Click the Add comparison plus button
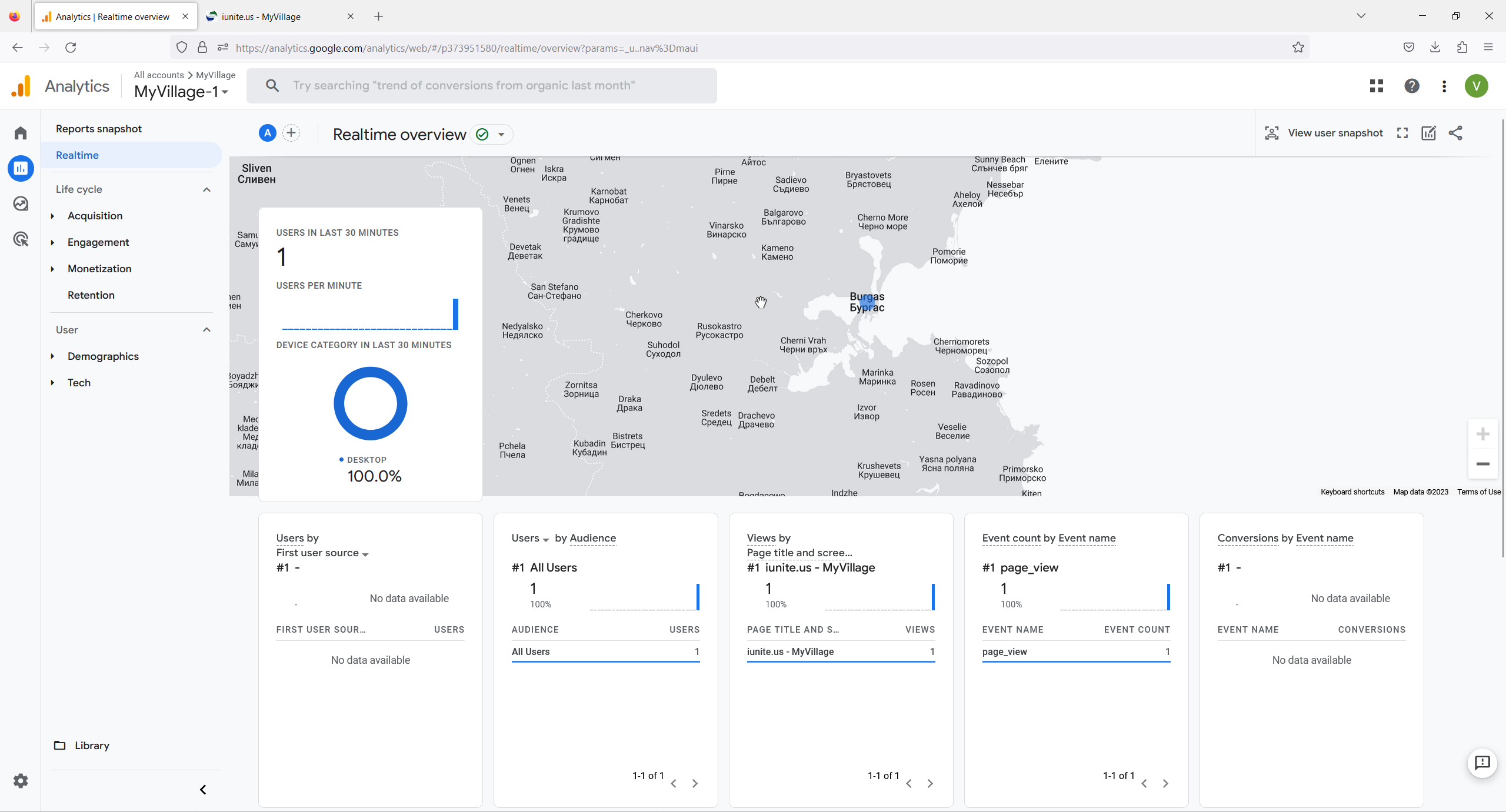The width and height of the screenshot is (1506, 812). click(x=291, y=133)
